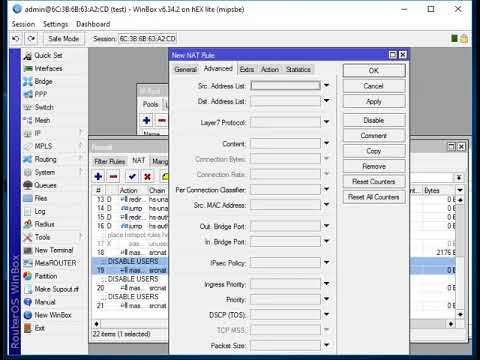Screen dimensions: 480x360
Task: Expand the Content field
Action: coord(327,143)
